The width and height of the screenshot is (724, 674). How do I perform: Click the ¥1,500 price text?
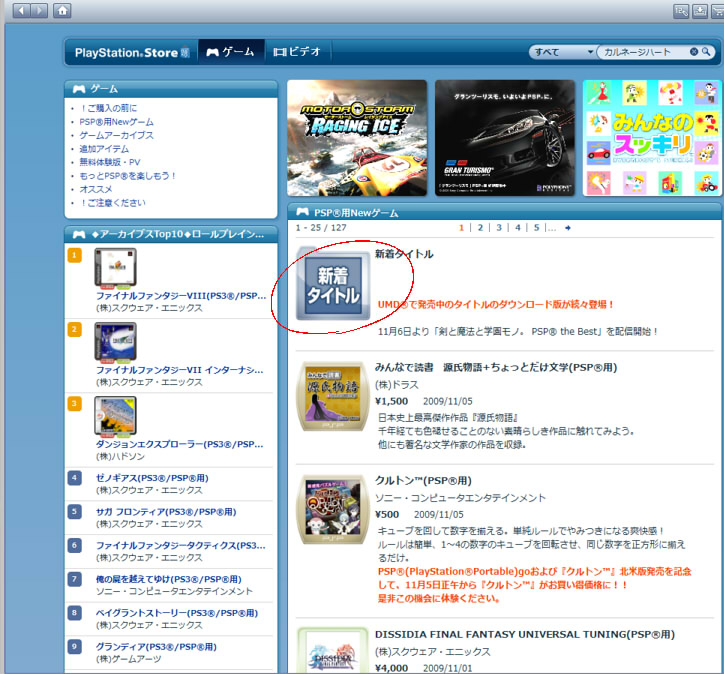pyautogui.click(x=392, y=401)
